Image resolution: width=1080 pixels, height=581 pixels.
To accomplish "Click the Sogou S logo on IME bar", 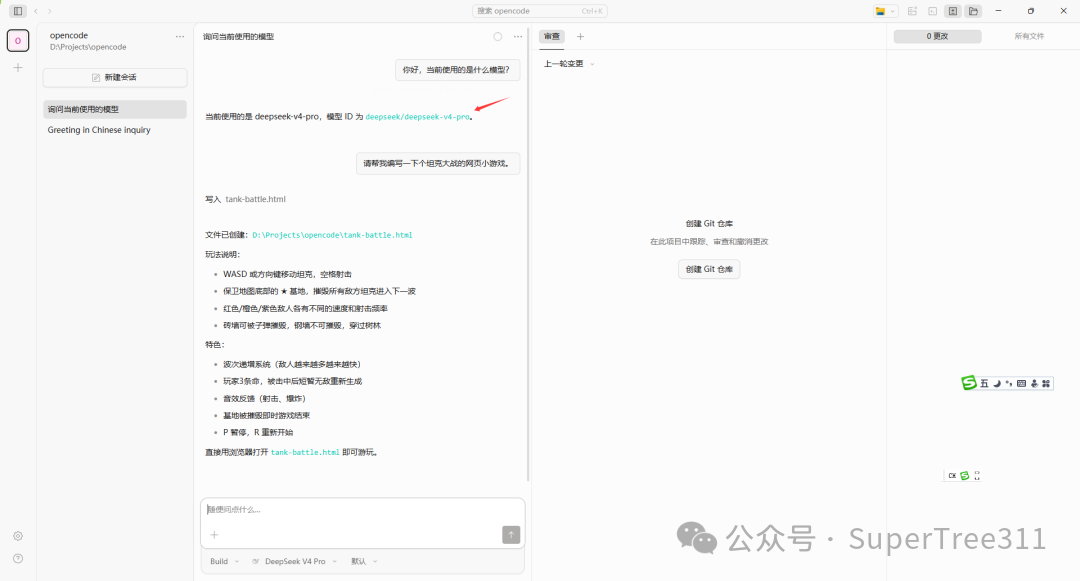I will pyautogui.click(x=969, y=383).
